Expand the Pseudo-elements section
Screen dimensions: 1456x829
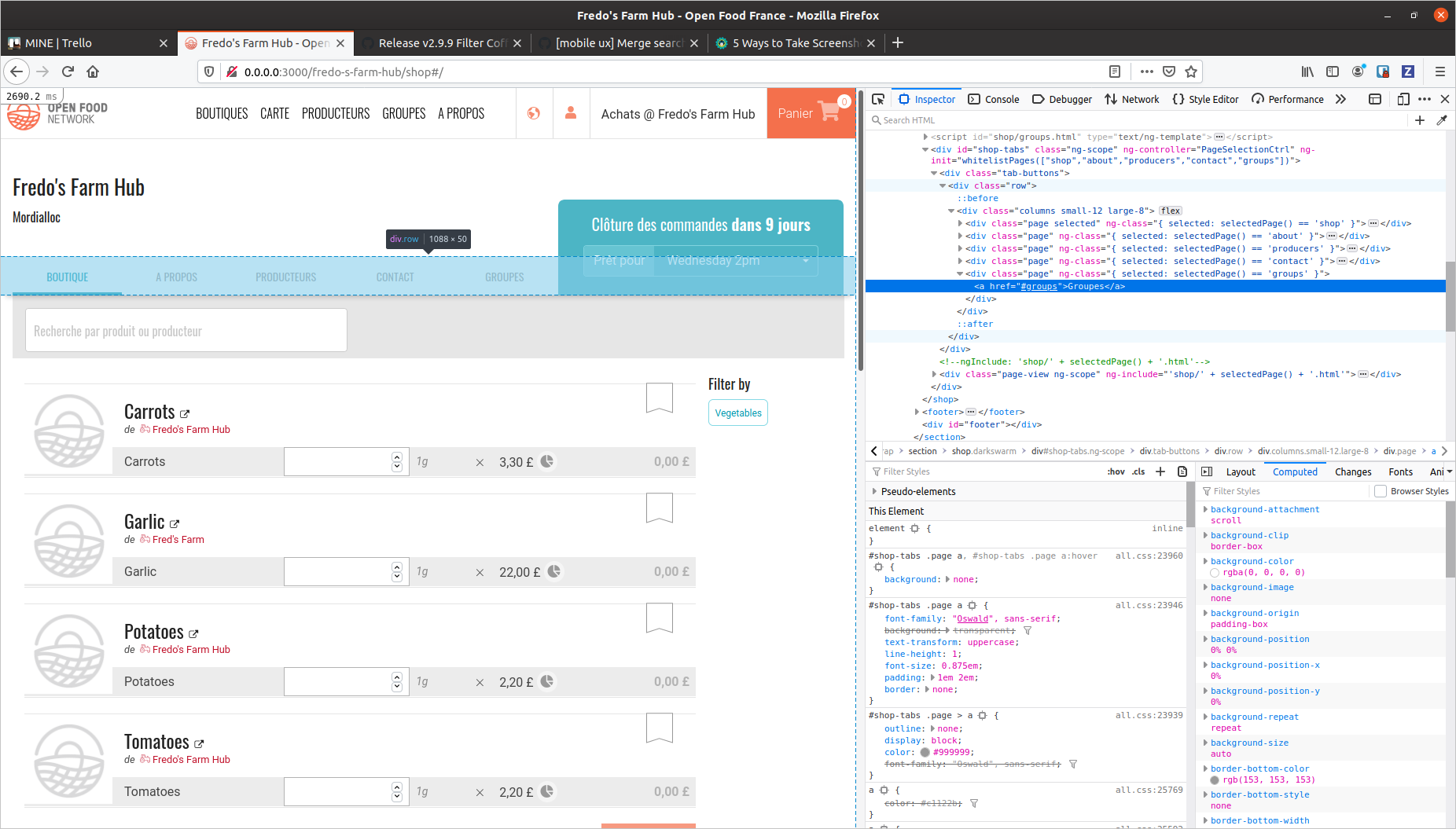click(x=874, y=491)
